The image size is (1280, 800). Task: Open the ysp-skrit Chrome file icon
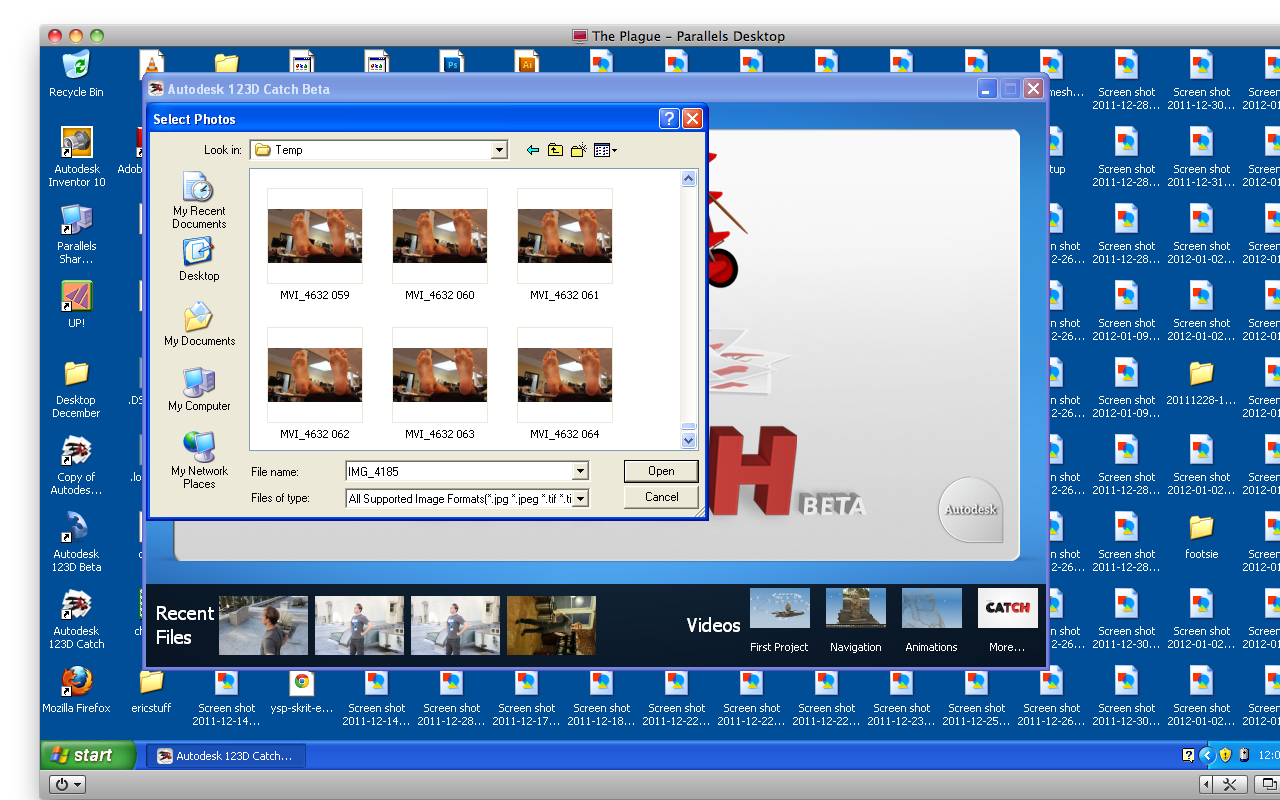(x=301, y=690)
